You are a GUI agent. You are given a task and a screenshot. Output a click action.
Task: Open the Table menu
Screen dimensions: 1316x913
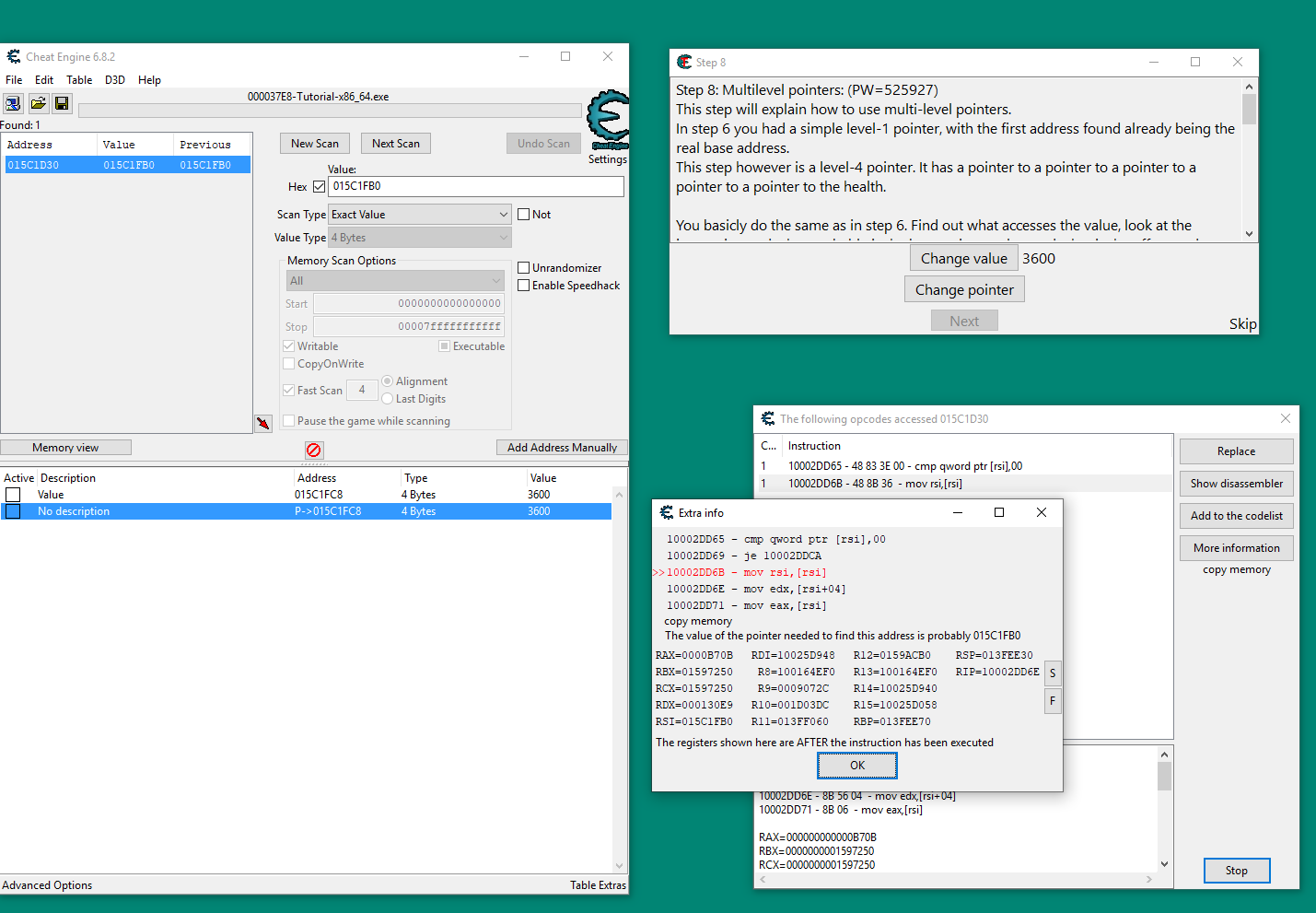79,80
